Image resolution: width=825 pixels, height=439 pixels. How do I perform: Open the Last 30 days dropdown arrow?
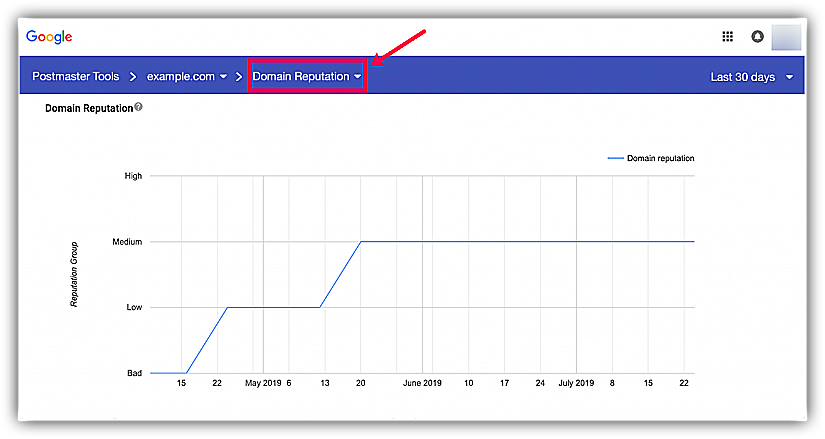pos(789,77)
